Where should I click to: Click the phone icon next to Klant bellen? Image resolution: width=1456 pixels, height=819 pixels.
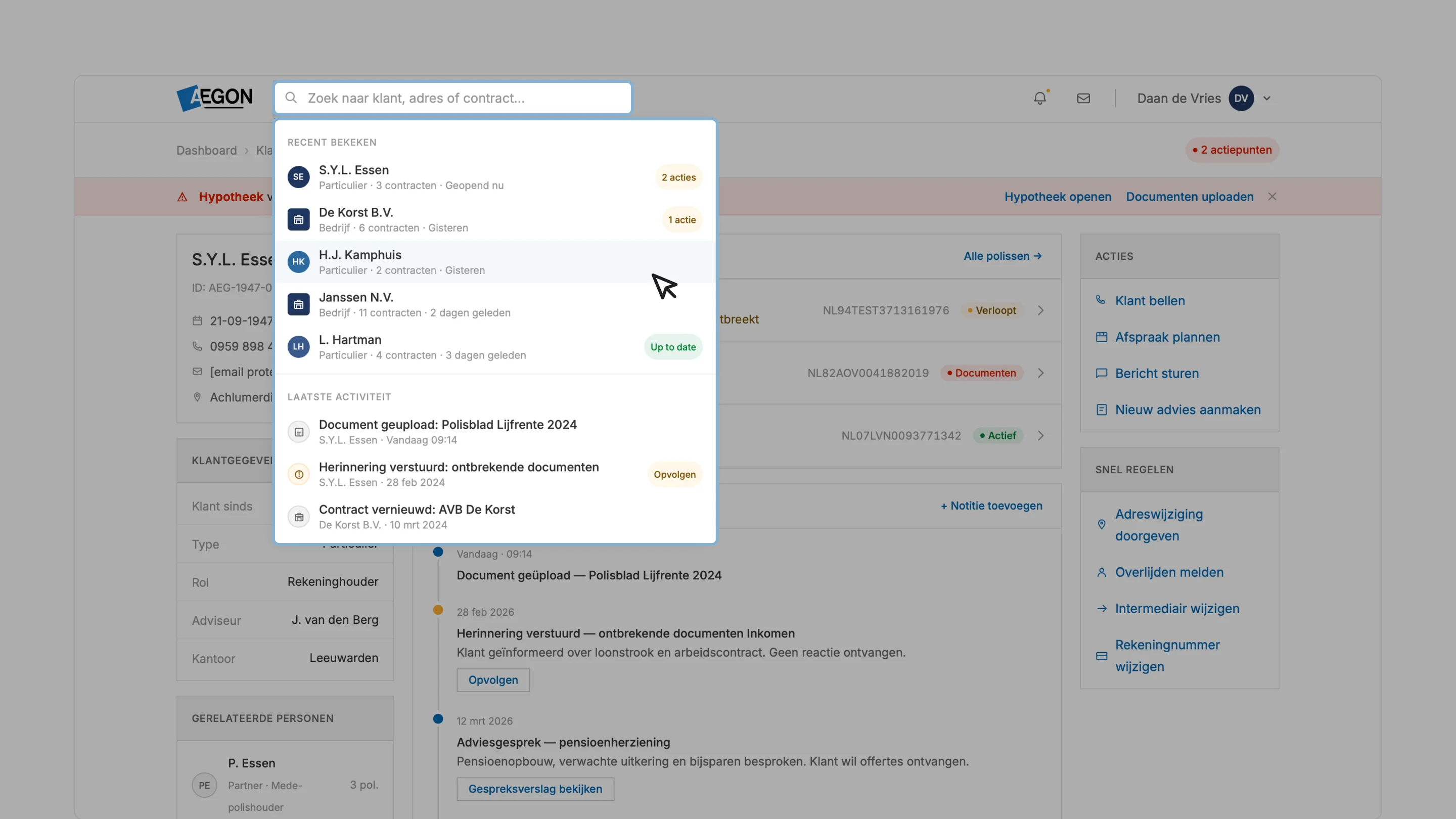tap(1101, 300)
